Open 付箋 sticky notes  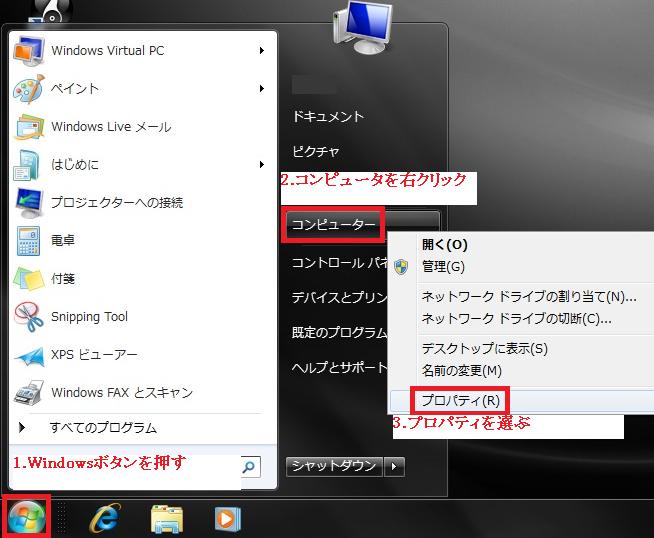(x=63, y=279)
